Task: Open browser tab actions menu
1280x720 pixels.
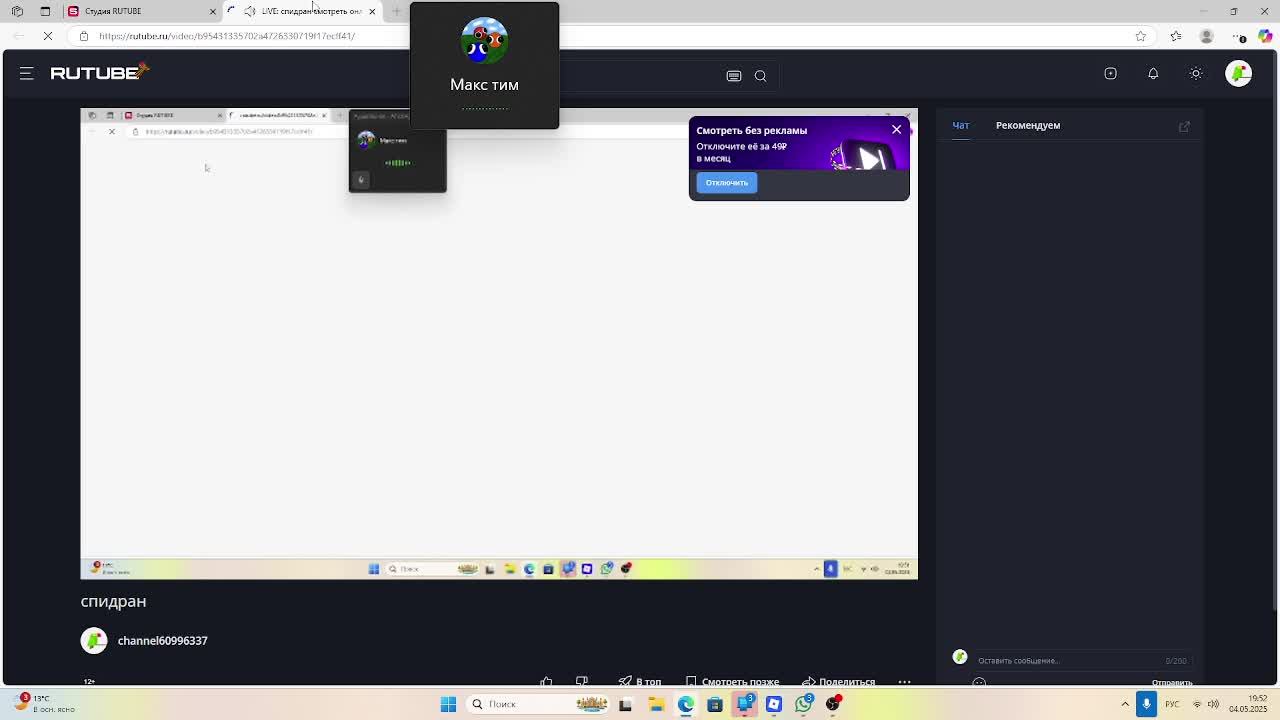Action: (45, 11)
